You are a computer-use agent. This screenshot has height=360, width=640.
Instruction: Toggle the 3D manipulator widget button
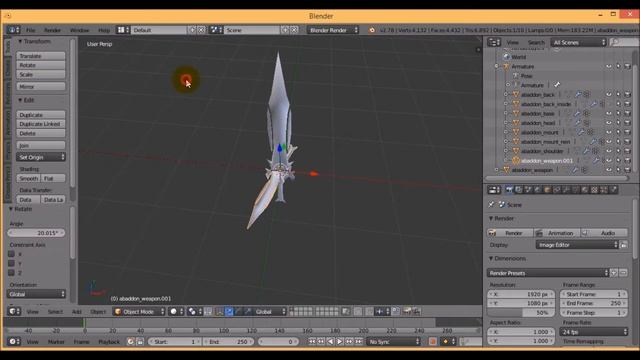coord(219,311)
